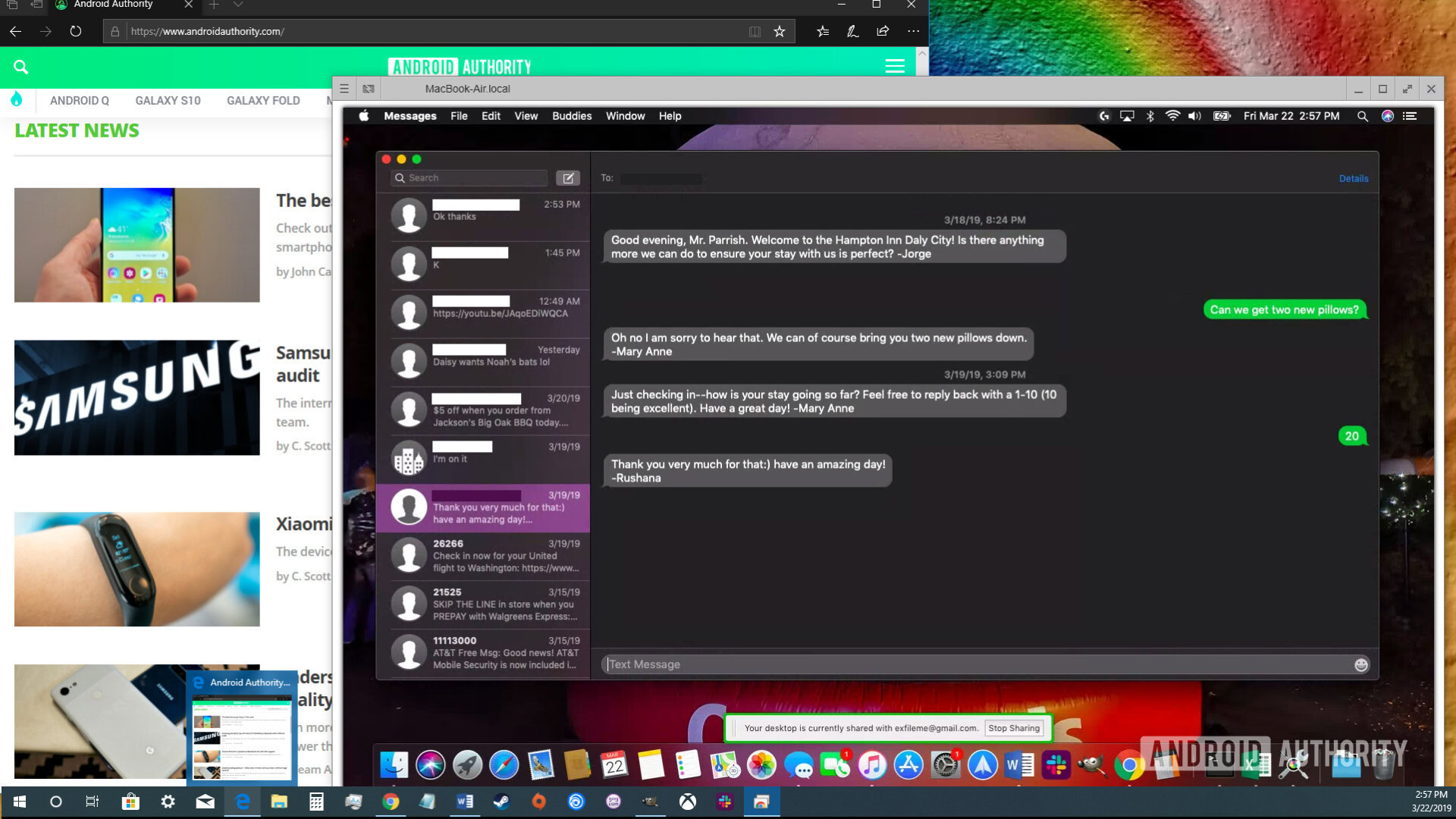Select the 21525 Walgreens message thread
Image resolution: width=1456 pixels, height=819 pixels.
point(485,604)
